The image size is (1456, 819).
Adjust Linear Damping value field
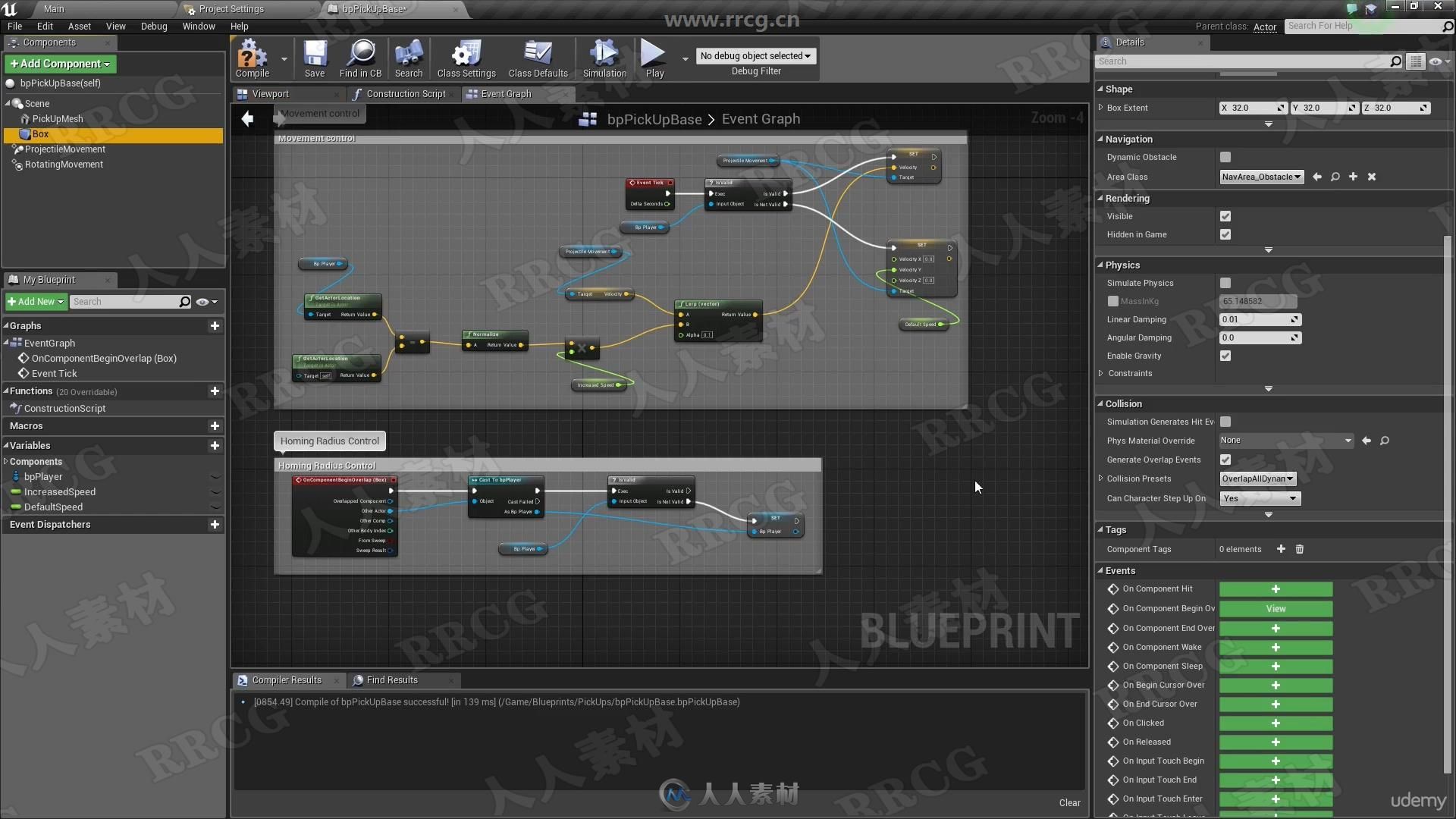click(x=1255, y=319)
